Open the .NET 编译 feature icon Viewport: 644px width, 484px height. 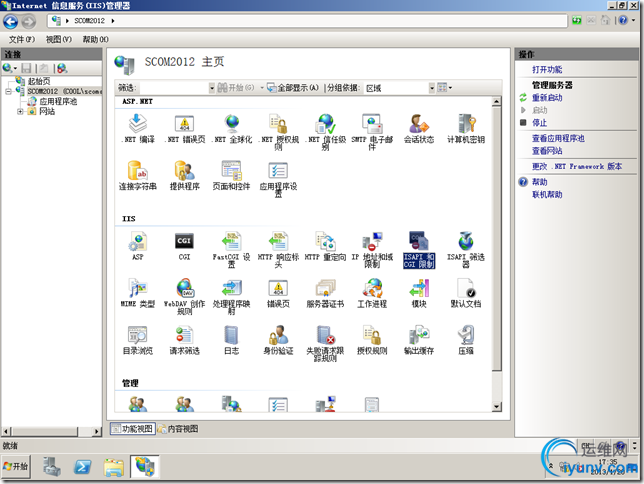[x=138, y=128]
